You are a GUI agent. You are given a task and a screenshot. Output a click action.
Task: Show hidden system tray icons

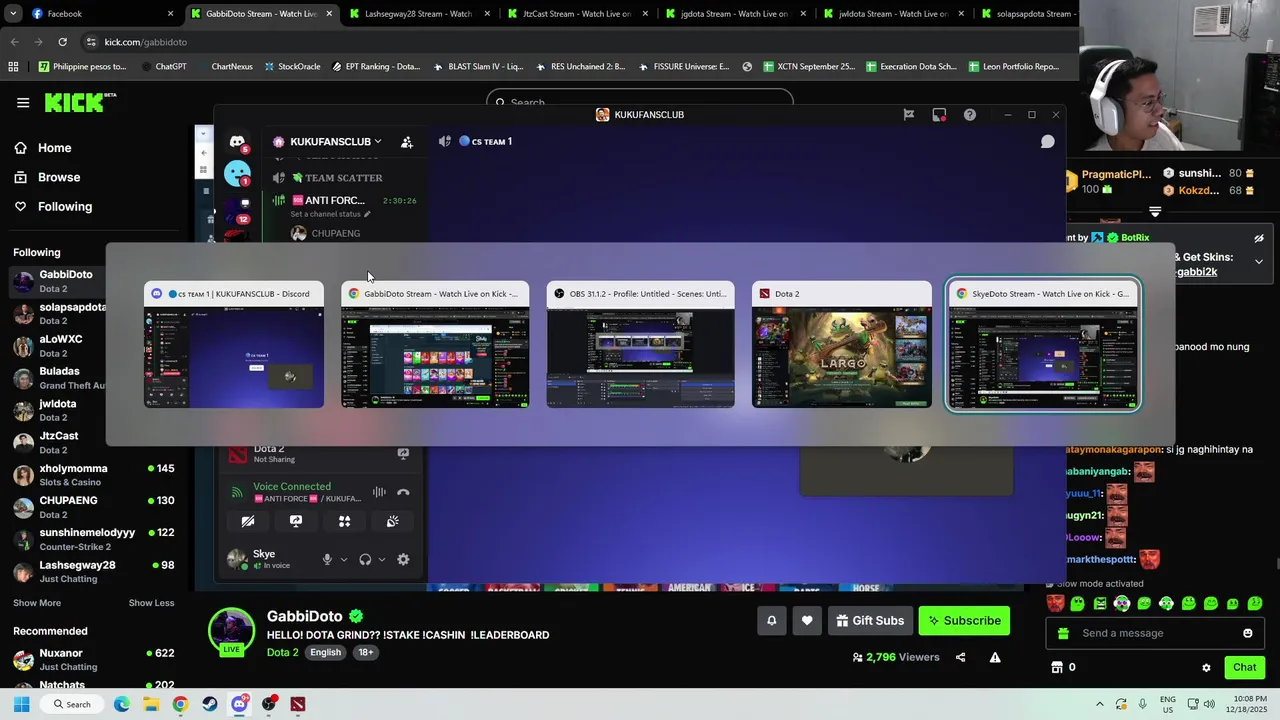coord(1100,704)
